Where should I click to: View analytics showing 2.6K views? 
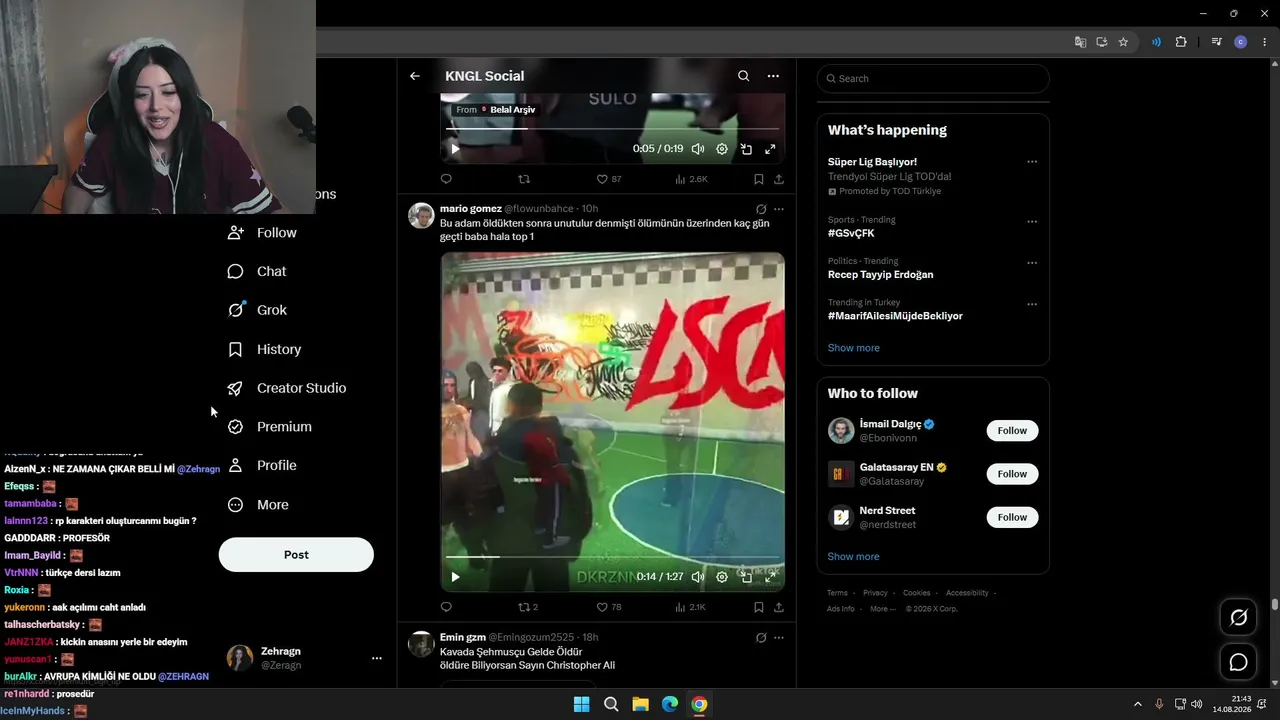pos(691,179)
